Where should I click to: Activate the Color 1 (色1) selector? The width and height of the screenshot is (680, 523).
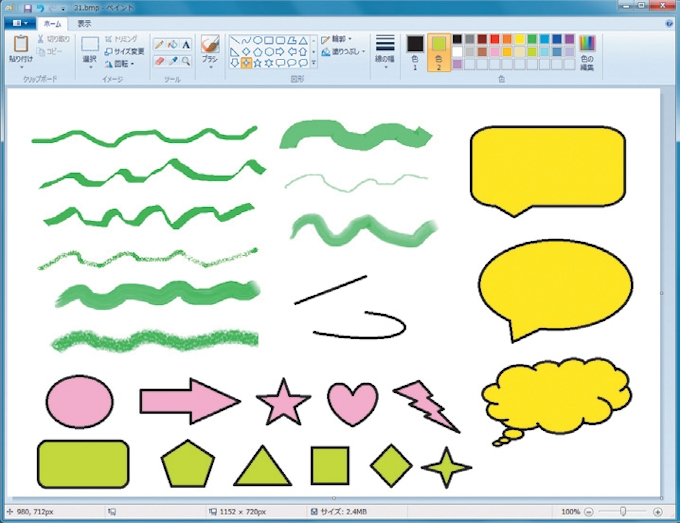coord(415,50)
